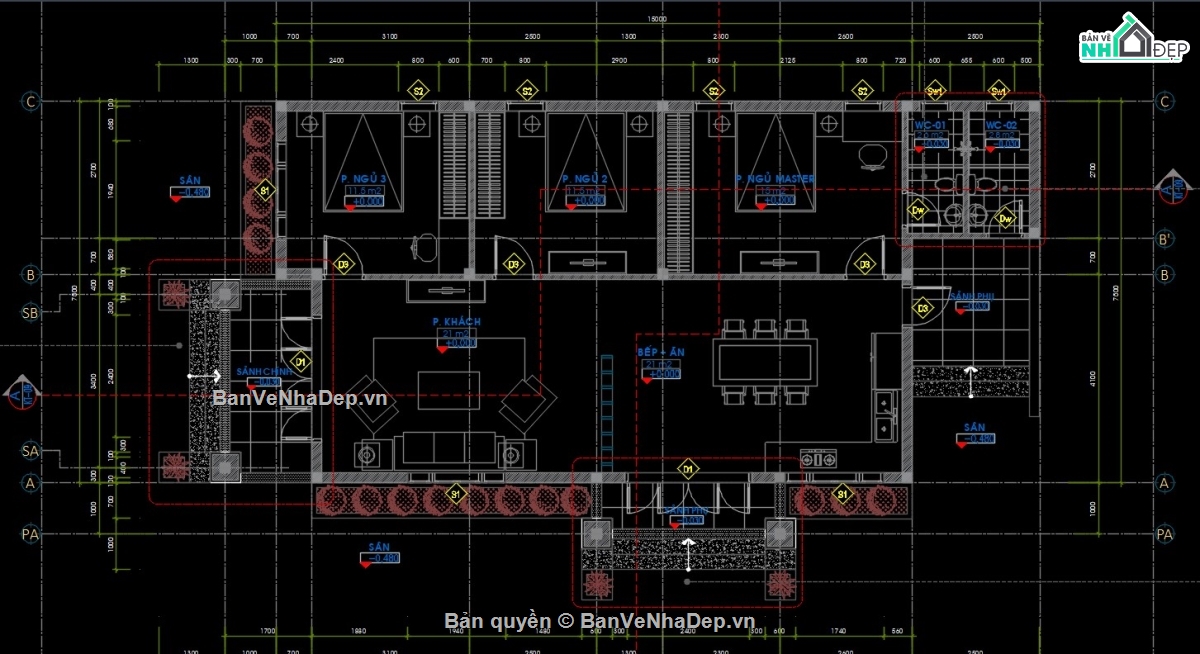The width and height of the screenshot is (1200, 654).
Task: Select the bed in P. Ngủ Master
Action: (x=775, y=161)
